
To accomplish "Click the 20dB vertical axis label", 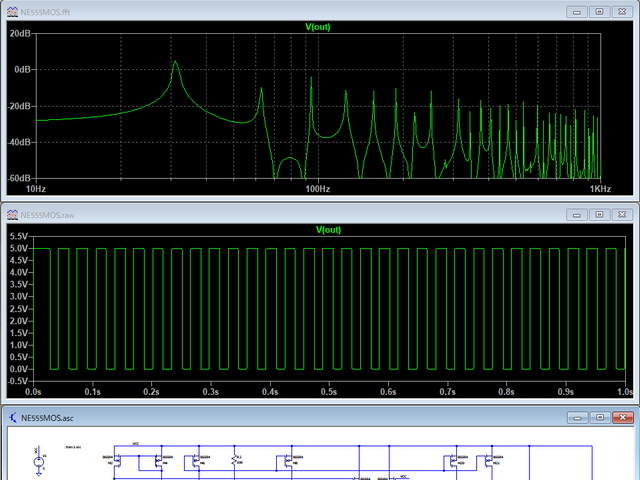I will pos(20,33).
